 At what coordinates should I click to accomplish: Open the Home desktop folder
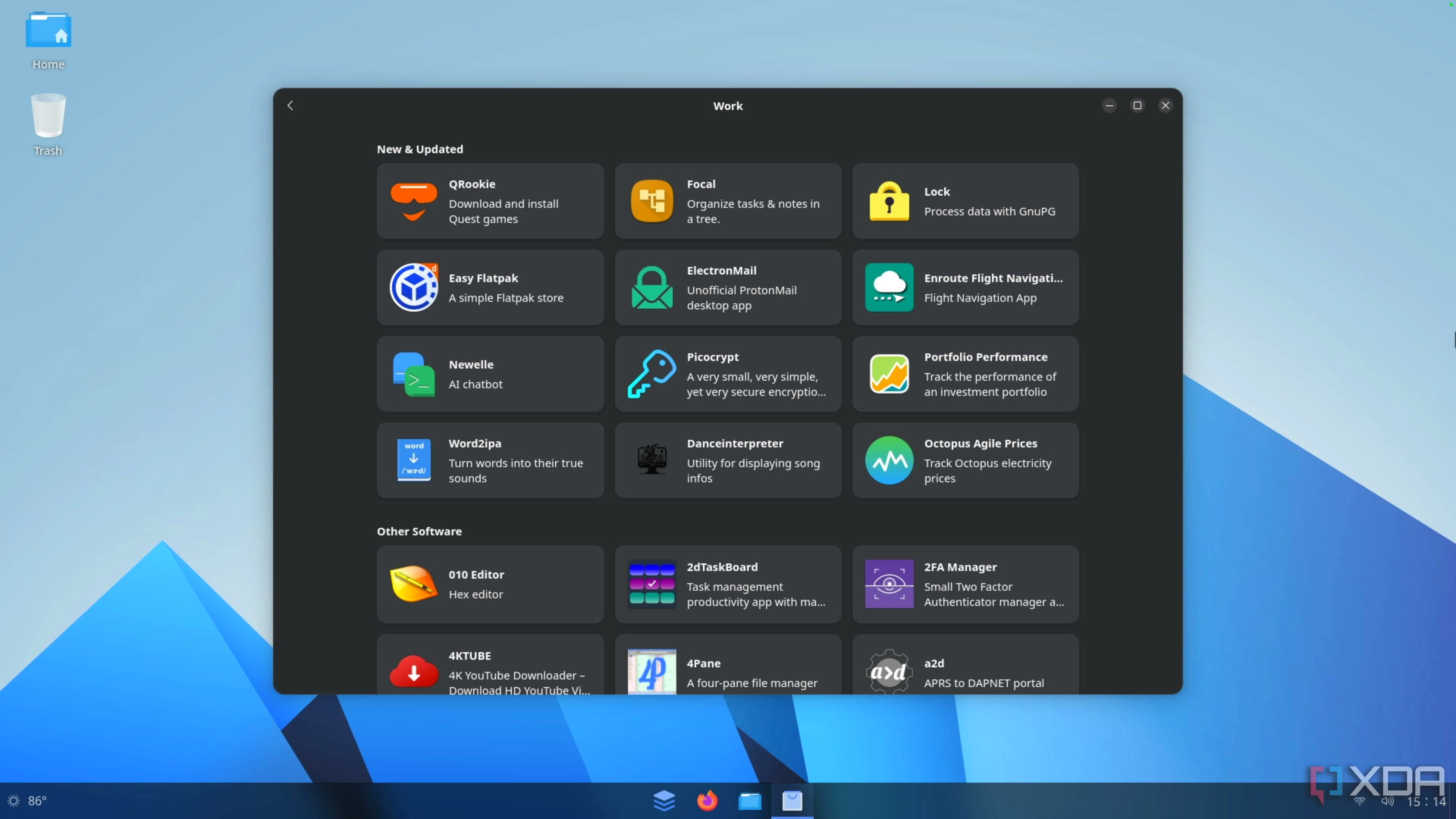click(48, 41)
